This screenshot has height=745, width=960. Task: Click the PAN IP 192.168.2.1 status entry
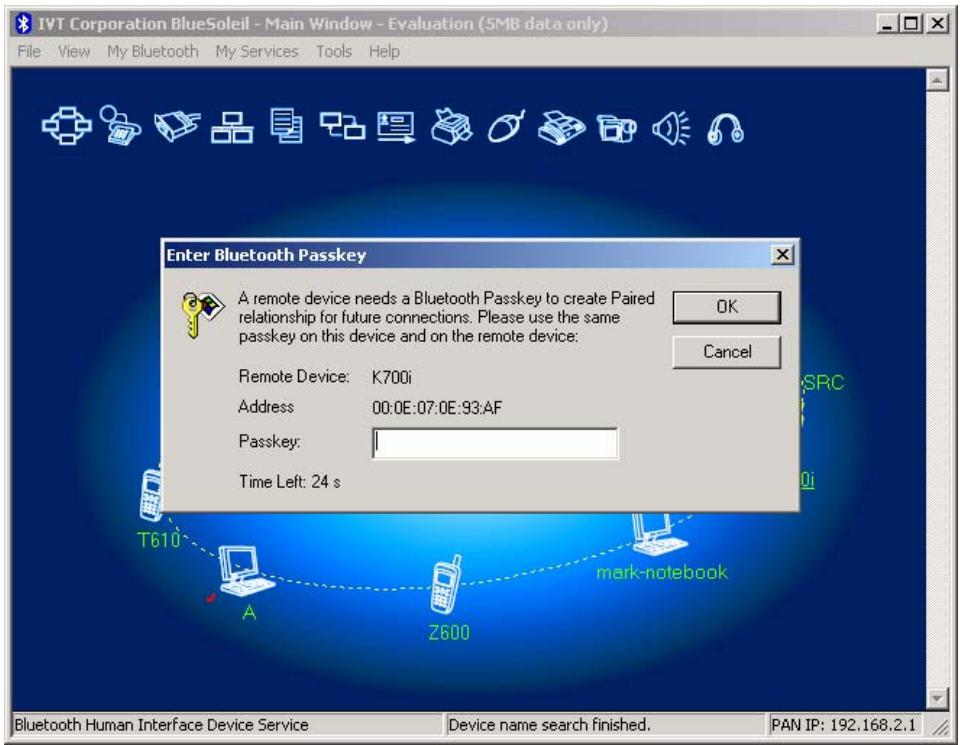point(843,725)
